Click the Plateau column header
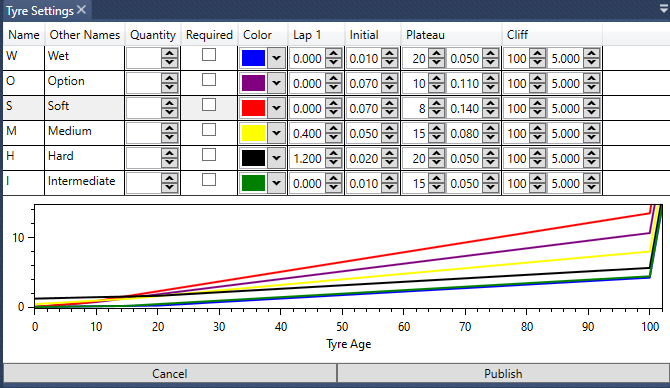This screenshot has height=388, width=670. coord(451,35)
